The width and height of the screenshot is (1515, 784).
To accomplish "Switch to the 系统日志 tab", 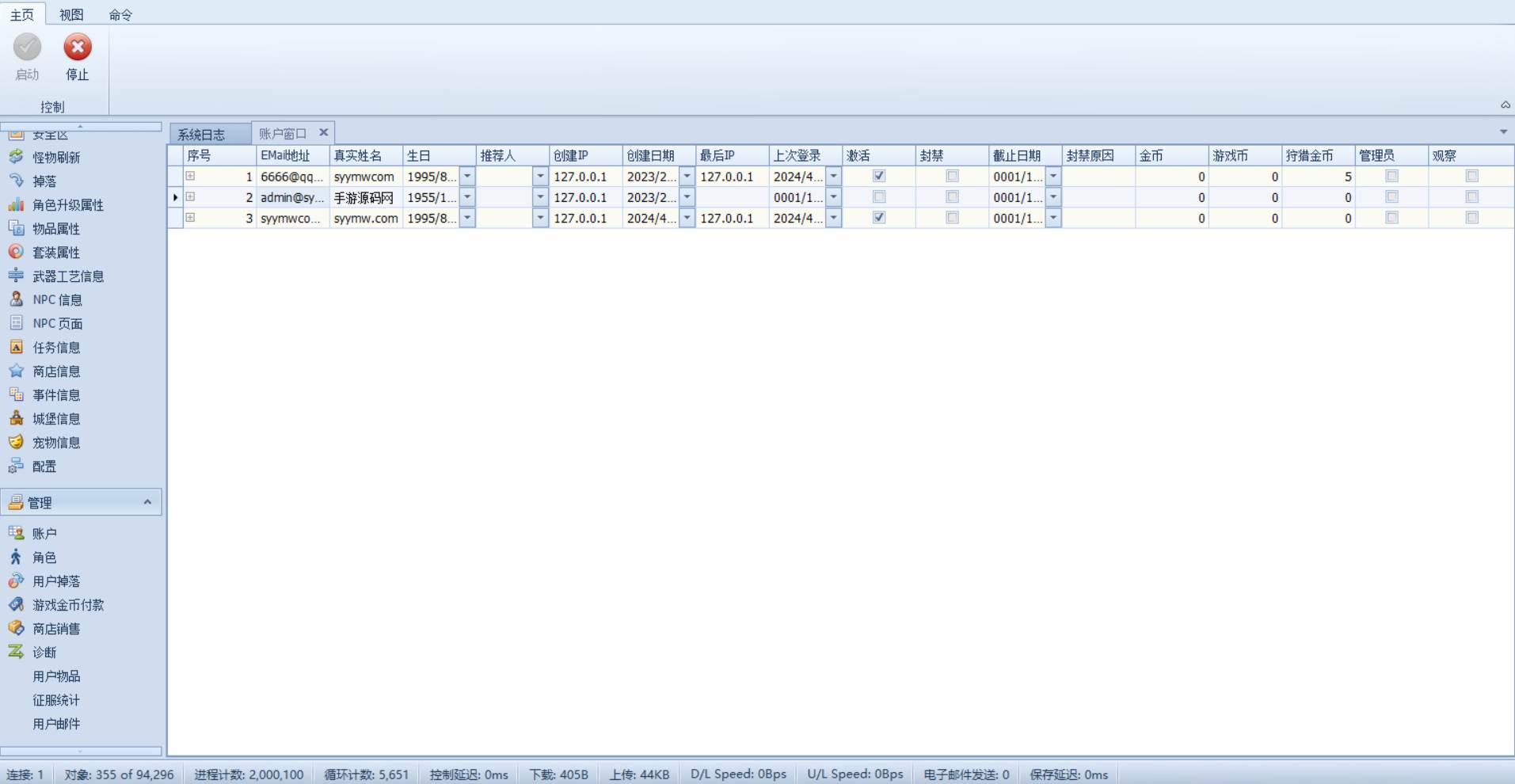I will (x=201, y=135).
